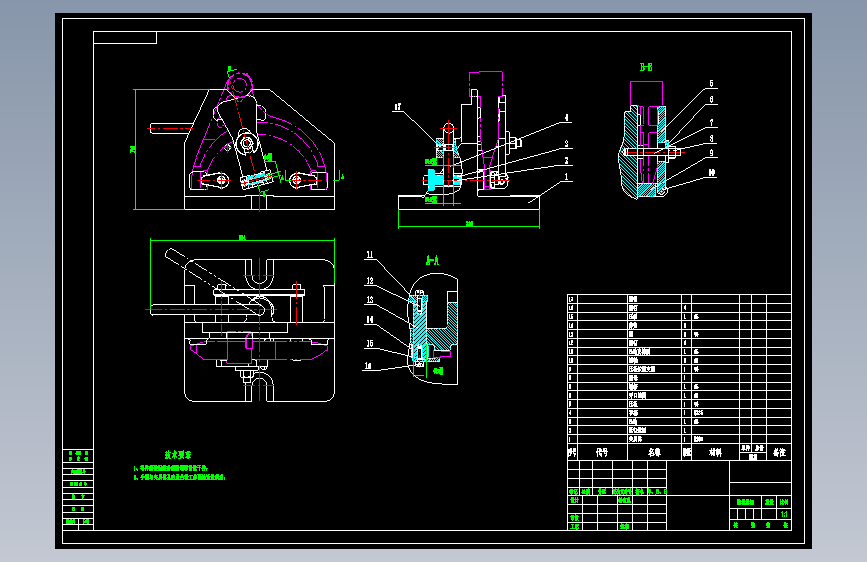
Task: Select part callout number 4 leader label
Action: [x=566, y=118]
